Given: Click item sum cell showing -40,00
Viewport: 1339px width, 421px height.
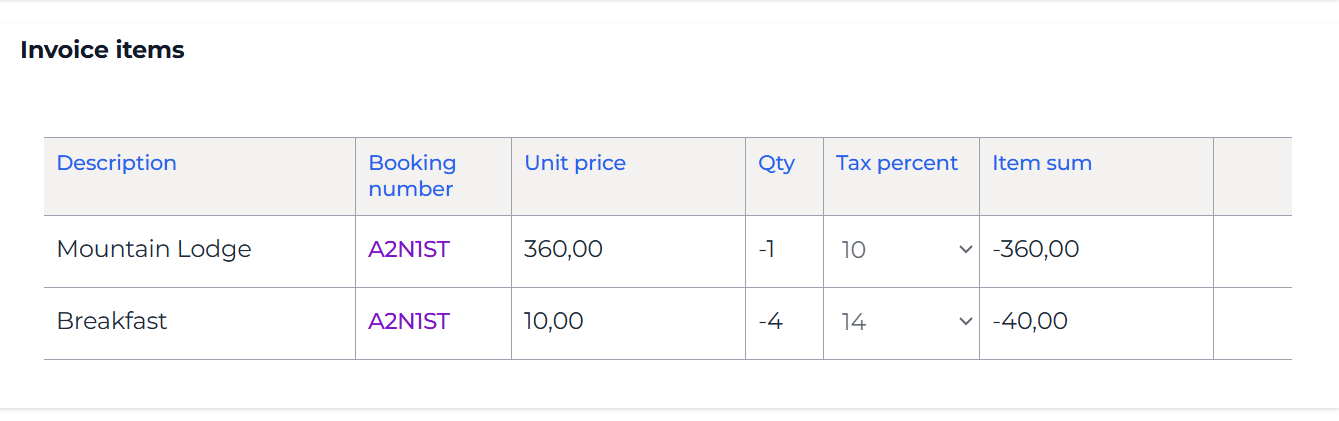Looking at the screenshot, I should 1030,322.
